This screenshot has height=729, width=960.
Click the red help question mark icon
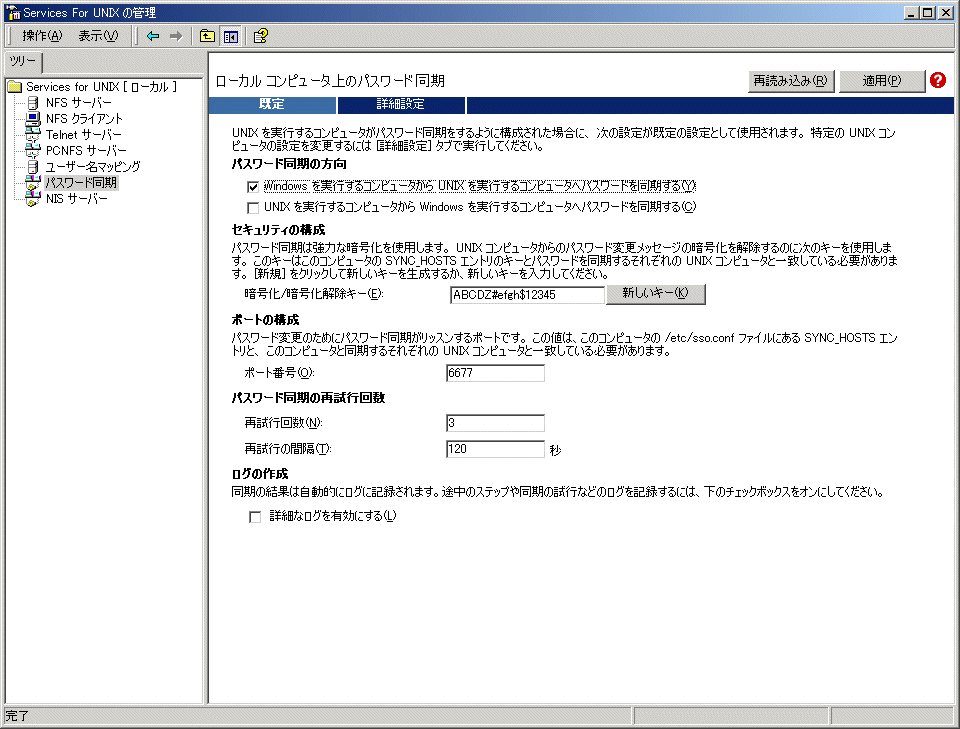pos(937,80)
